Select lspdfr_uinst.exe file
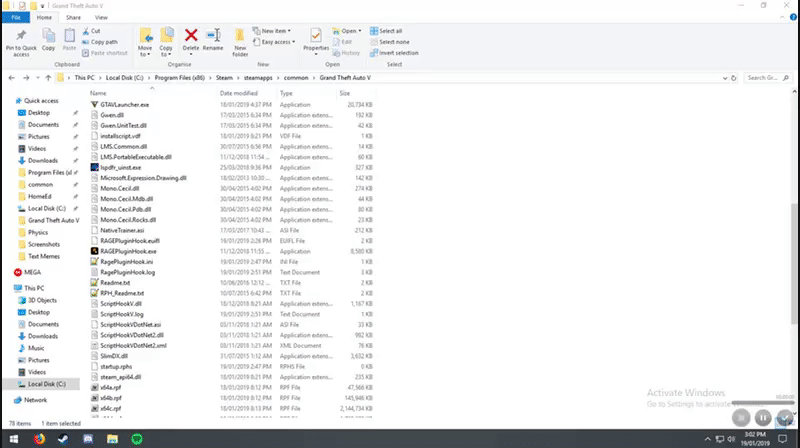The width and height of the screenshot is (800, 448). click(120, 167)
